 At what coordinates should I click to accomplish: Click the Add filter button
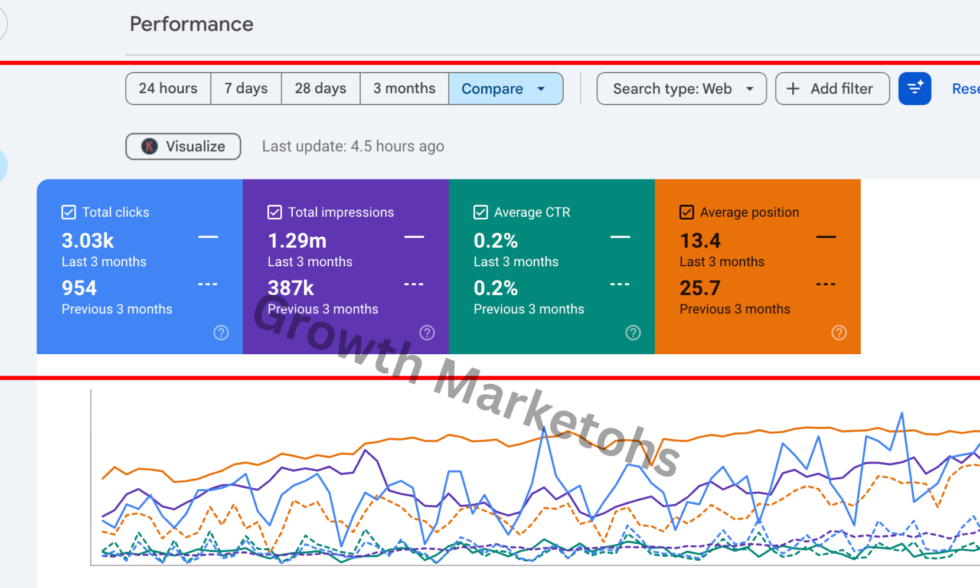[x=832, y=89]
